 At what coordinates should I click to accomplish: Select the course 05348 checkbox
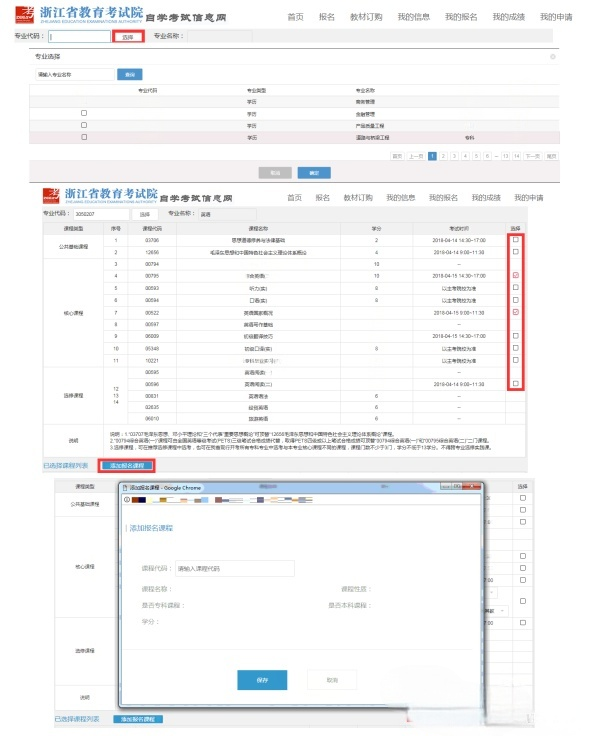(516, 348)
